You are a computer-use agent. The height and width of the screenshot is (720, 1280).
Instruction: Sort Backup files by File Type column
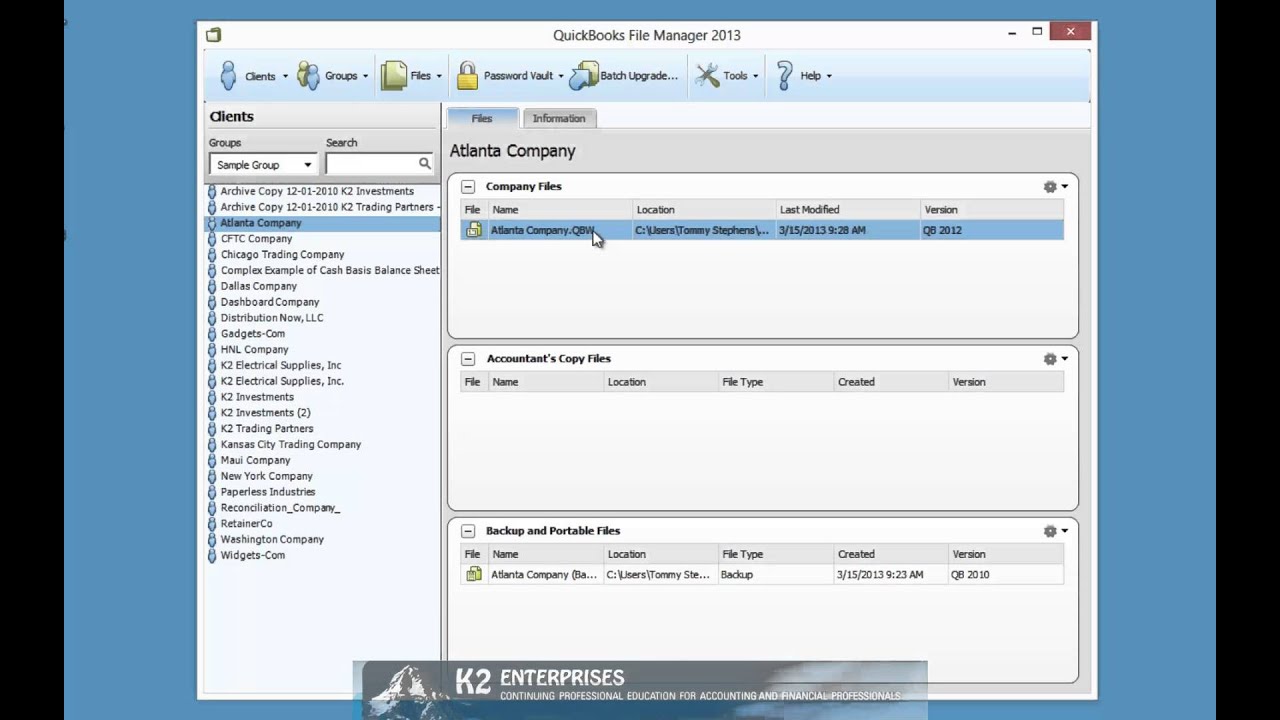point(776,554)
